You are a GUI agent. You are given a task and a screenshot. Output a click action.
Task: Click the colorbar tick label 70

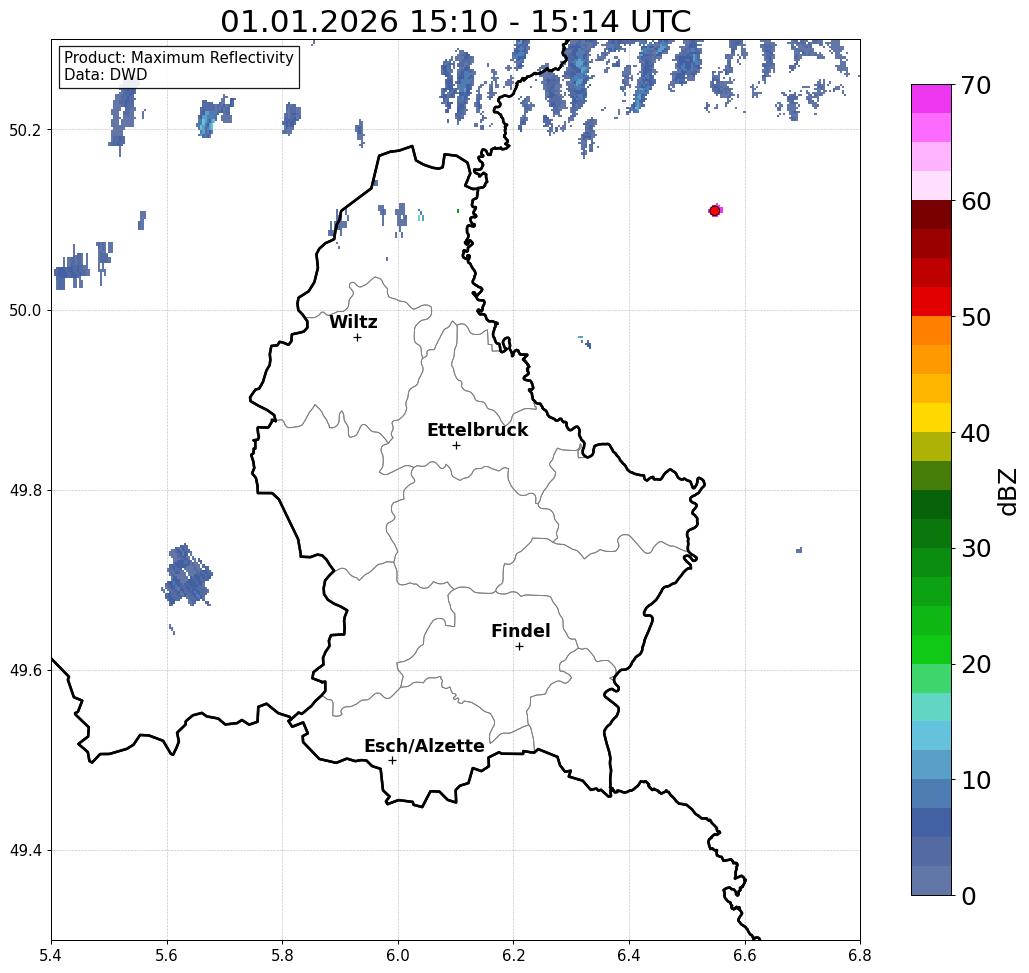pyautogui.click(x=976, y=85)
